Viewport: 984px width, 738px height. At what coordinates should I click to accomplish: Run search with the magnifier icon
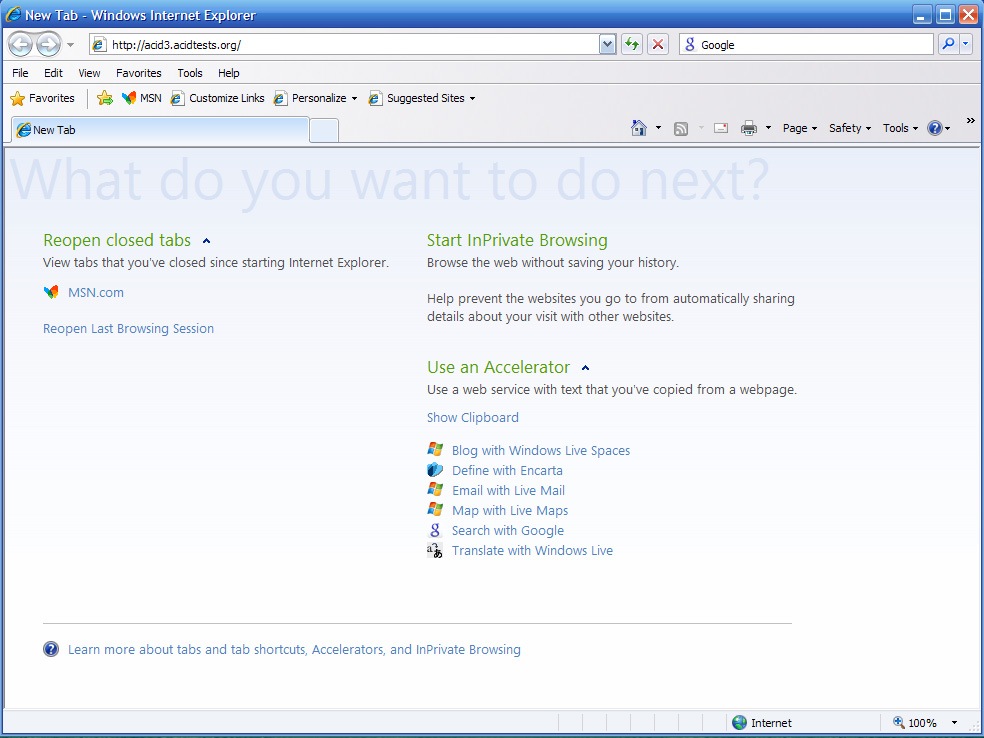(x=948, y=44)
